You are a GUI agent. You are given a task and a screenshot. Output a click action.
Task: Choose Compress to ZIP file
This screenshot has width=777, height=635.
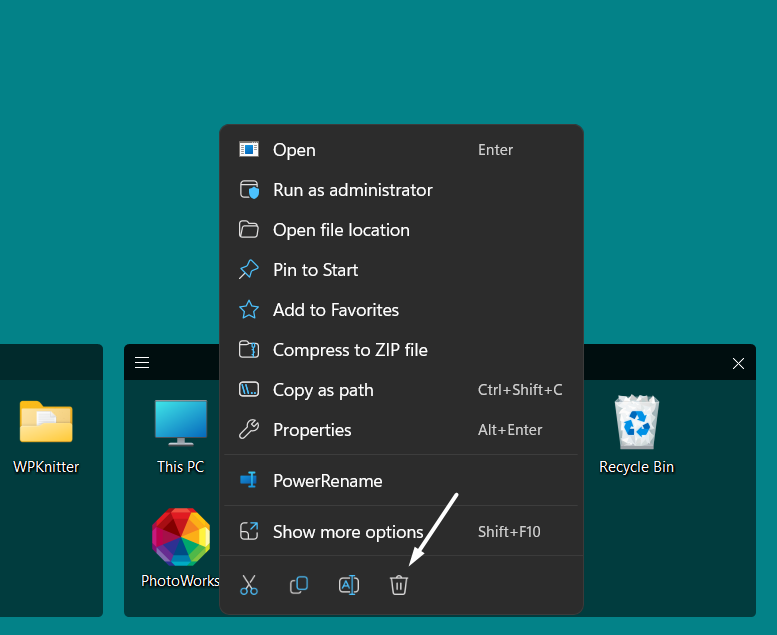(350, 350)
